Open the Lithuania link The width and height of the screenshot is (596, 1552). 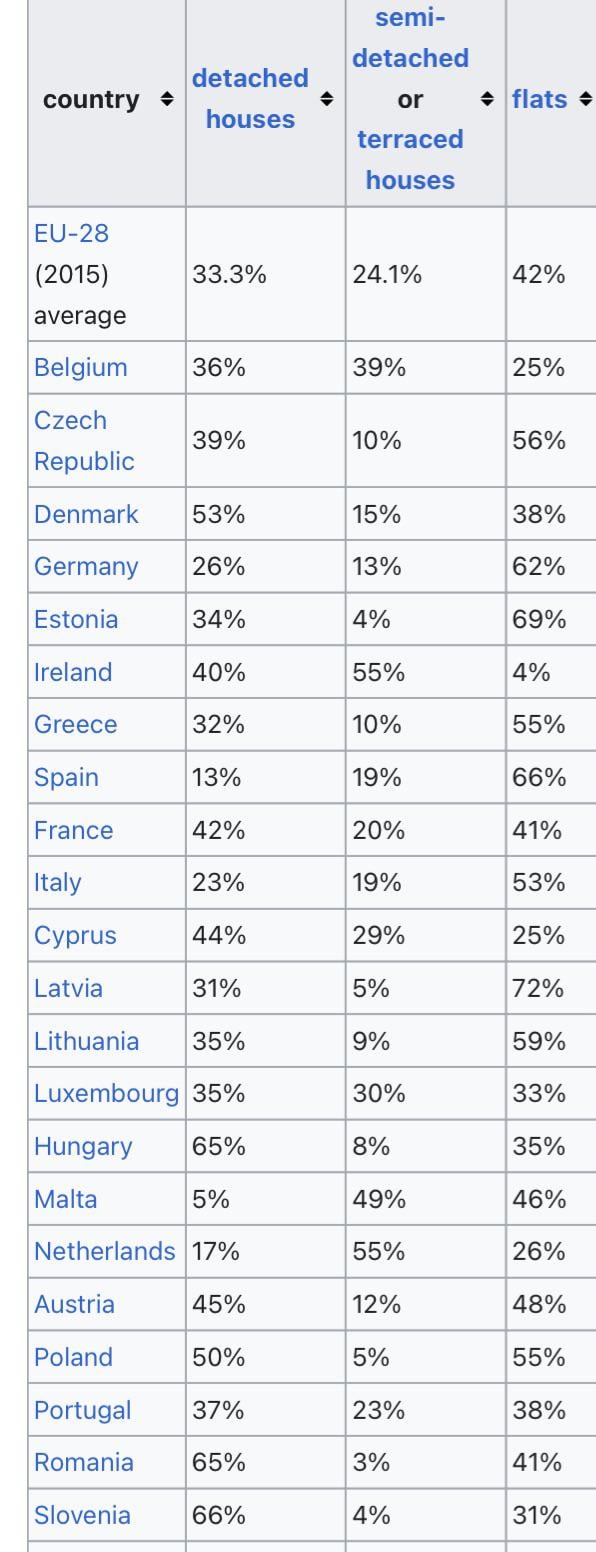pyautogui.click(x=87, y=1041)
